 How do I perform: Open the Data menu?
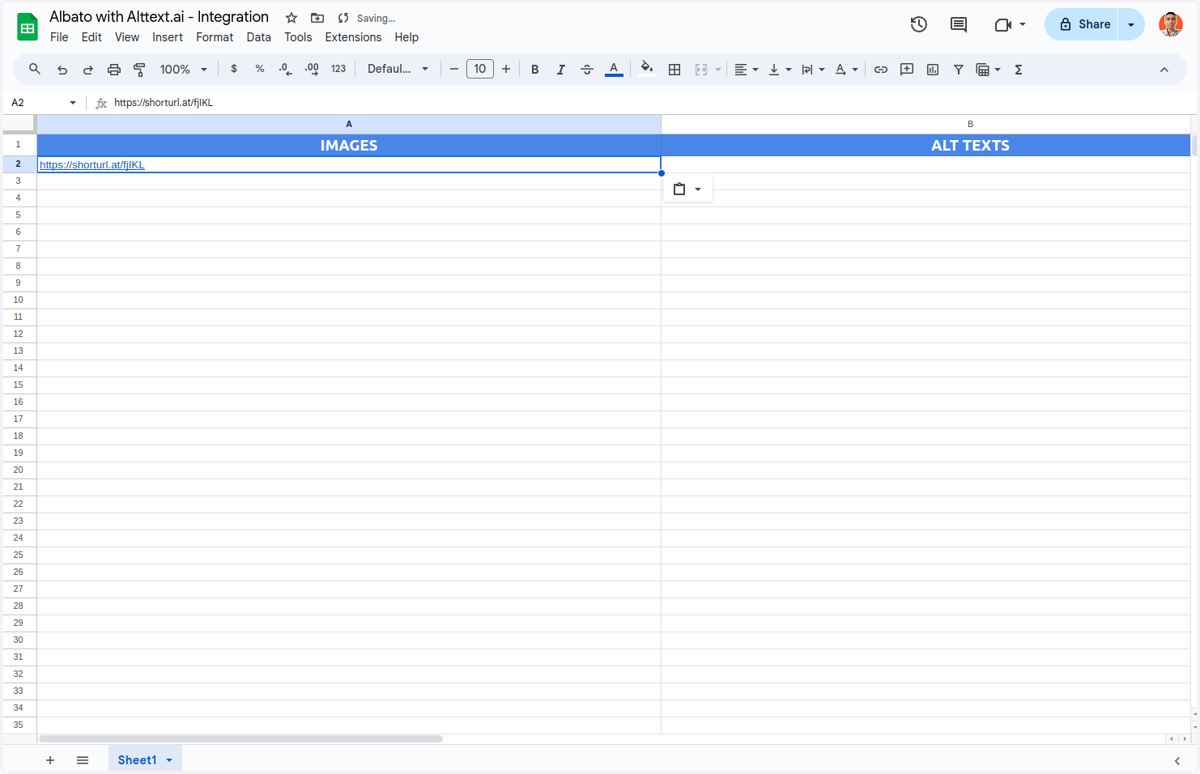(x=258, y=37)
